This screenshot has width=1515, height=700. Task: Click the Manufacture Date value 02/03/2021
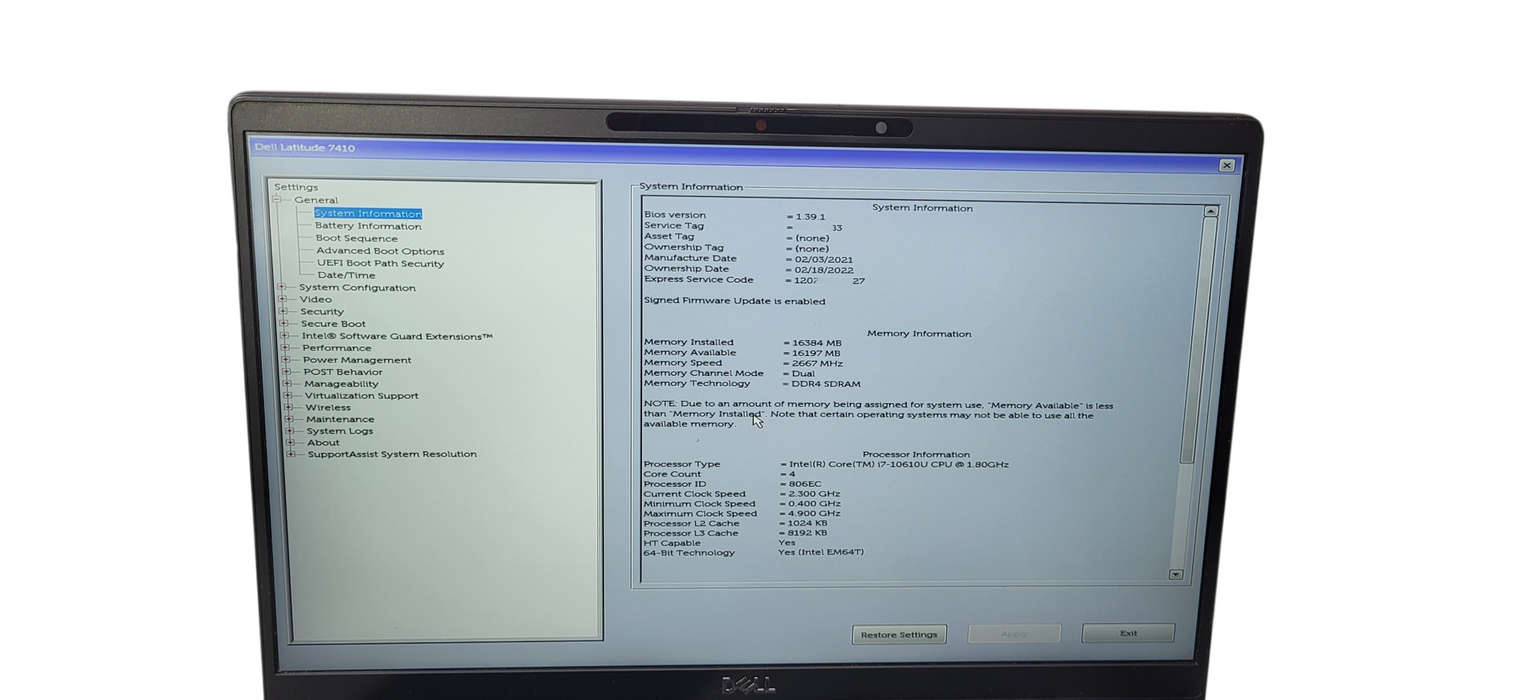point(823,259)
